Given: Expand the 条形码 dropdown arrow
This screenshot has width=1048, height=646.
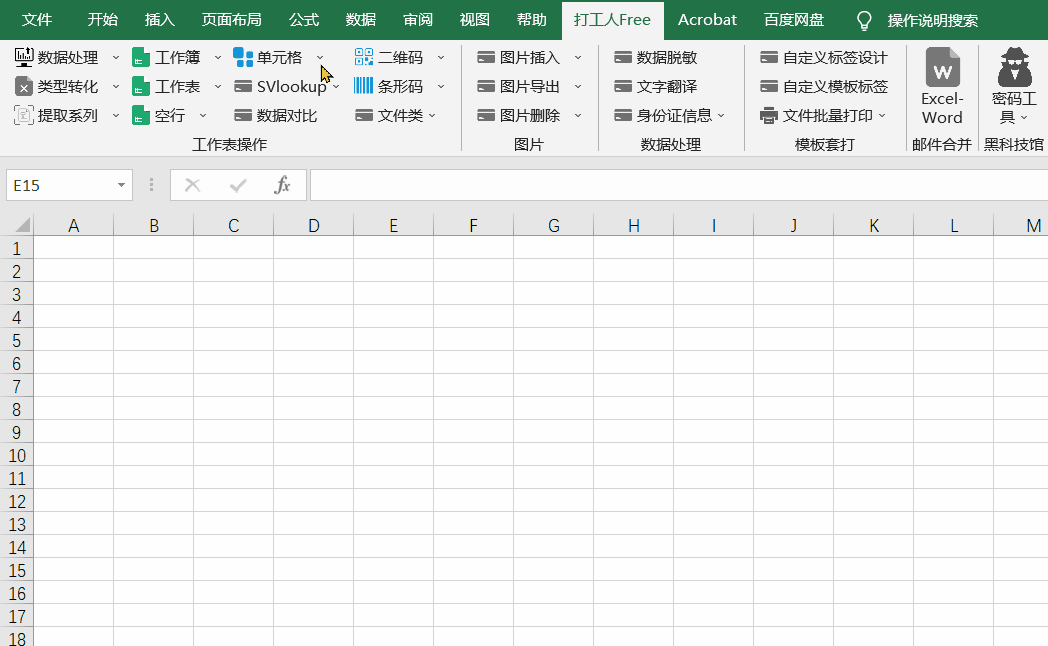Looking at the screenshot, I should pos(441,86).
